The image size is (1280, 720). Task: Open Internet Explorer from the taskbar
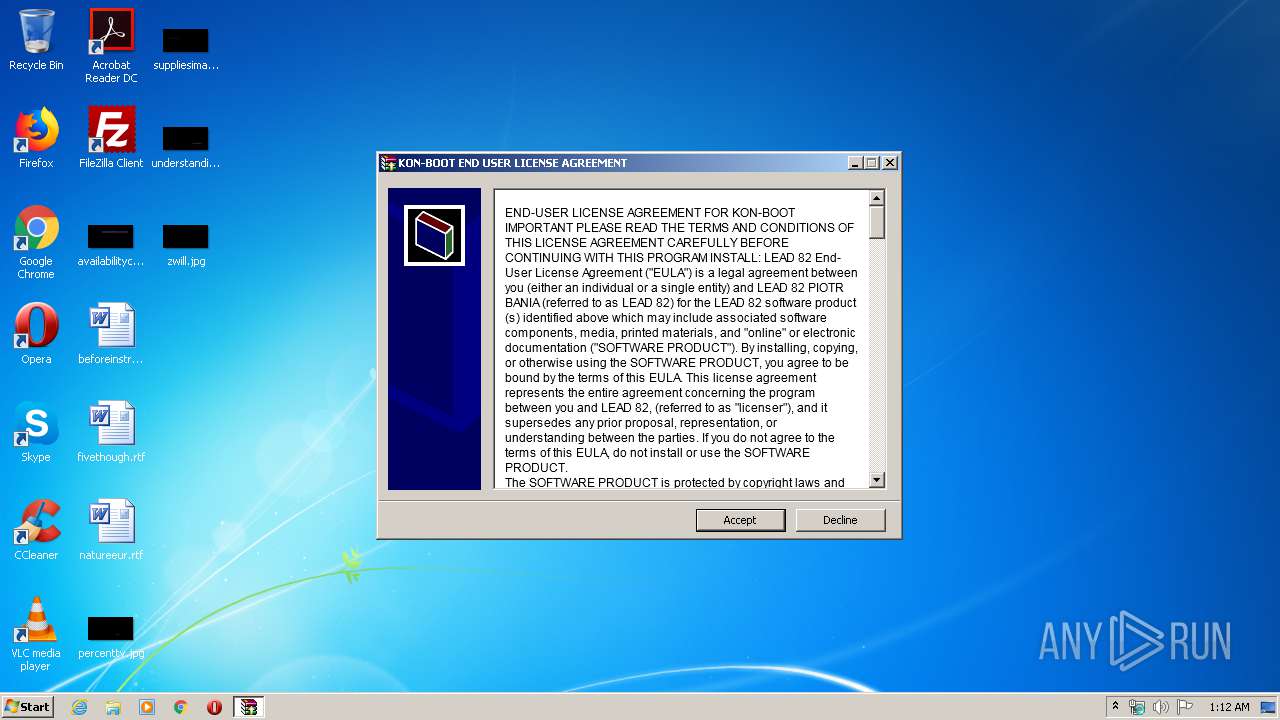point(79,707)
